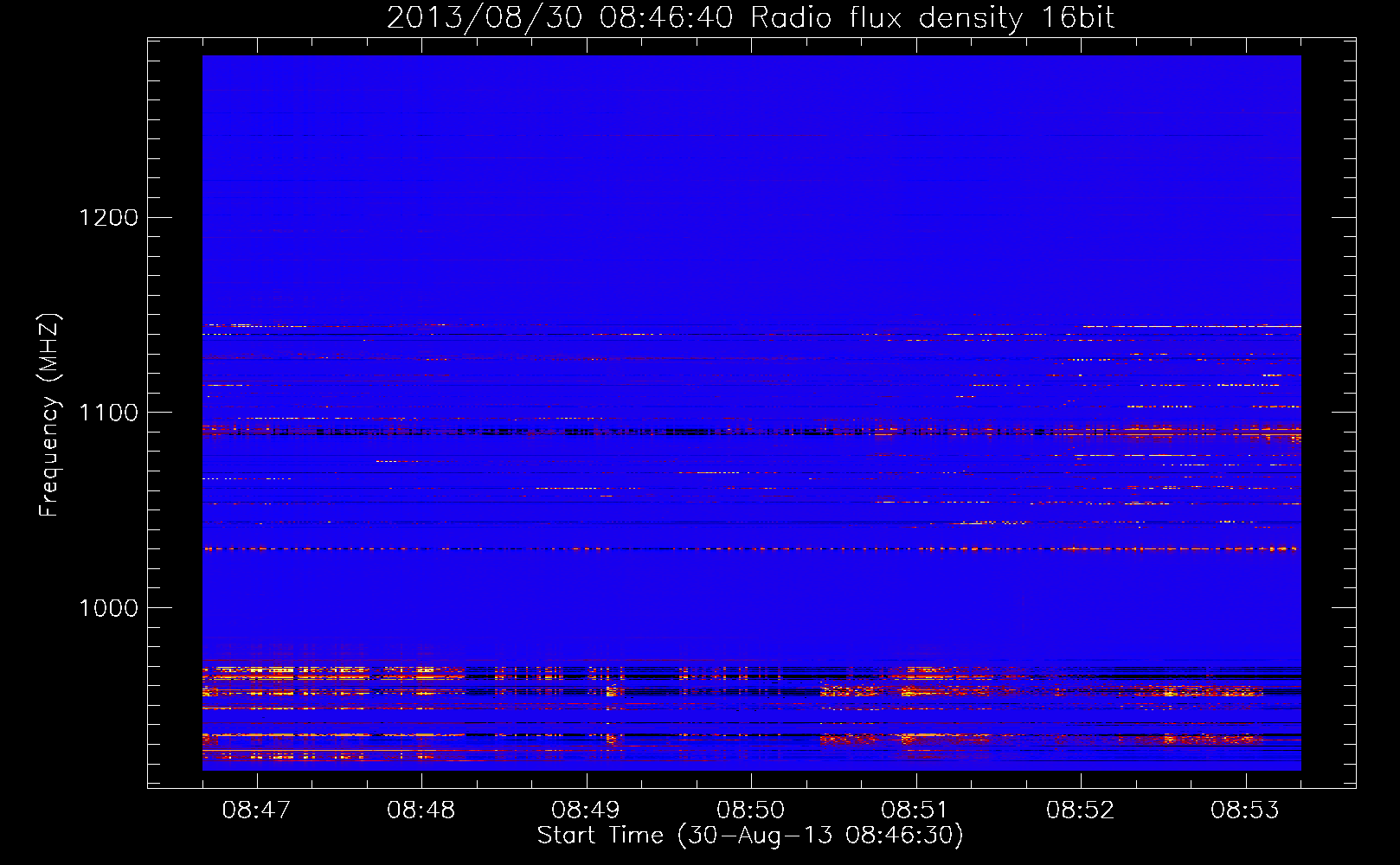The image size is (1400, 865).
Task: Click the 08:52 time tick label
Action: 1080,811
